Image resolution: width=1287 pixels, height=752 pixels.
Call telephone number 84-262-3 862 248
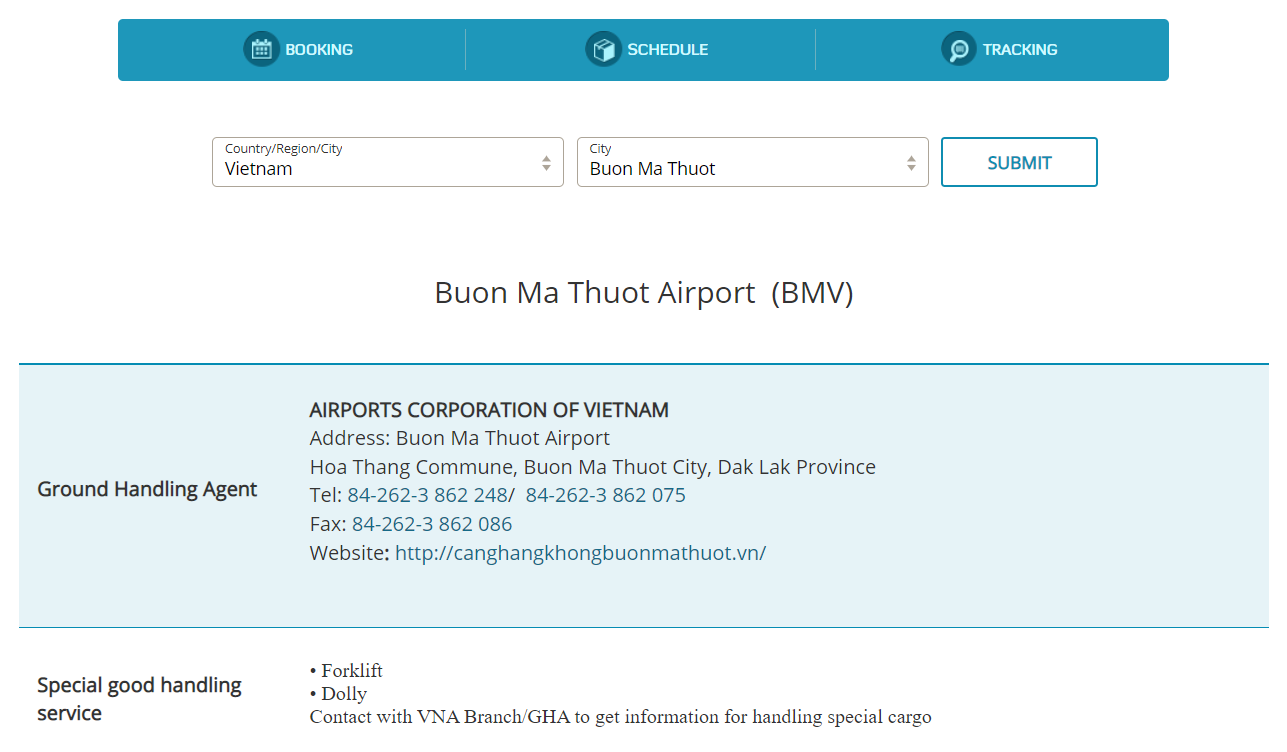tap(428, 495)
